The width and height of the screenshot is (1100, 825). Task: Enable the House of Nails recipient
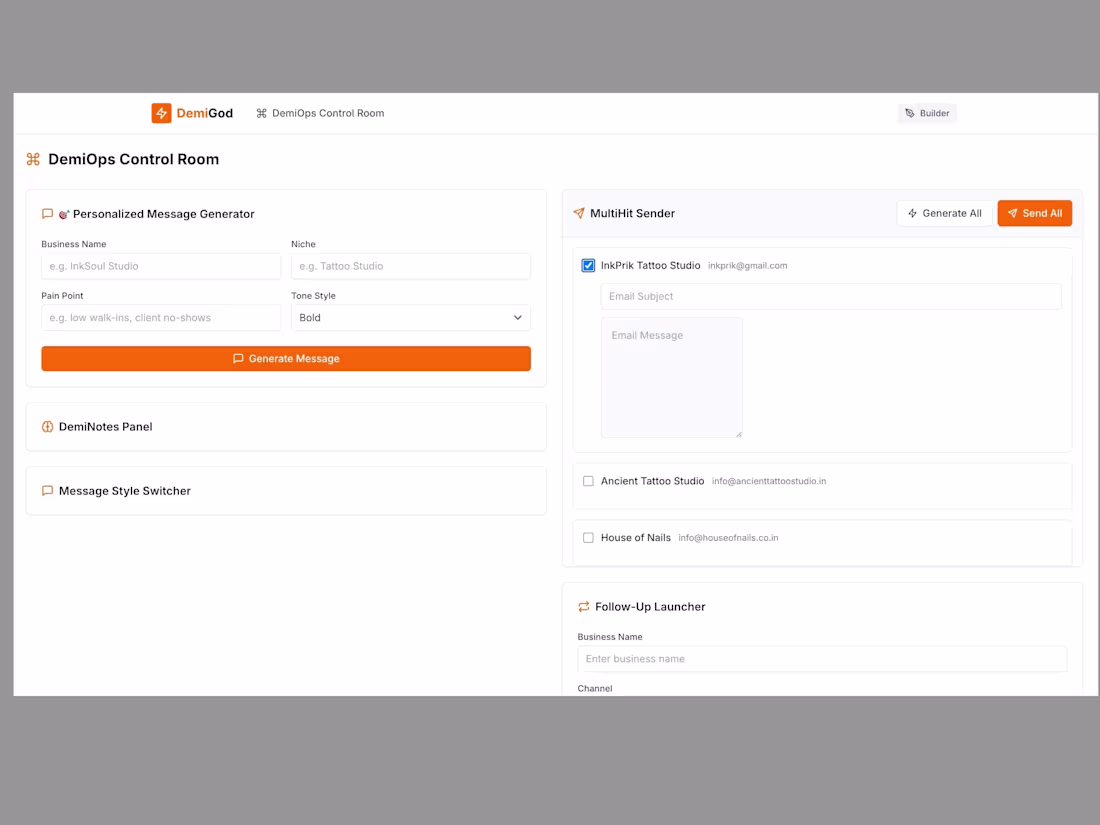point(588,537)
